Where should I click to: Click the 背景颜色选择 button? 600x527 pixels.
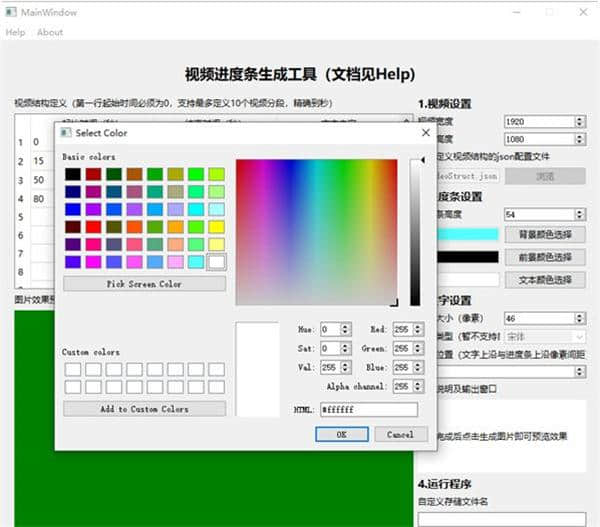(544, 234)
